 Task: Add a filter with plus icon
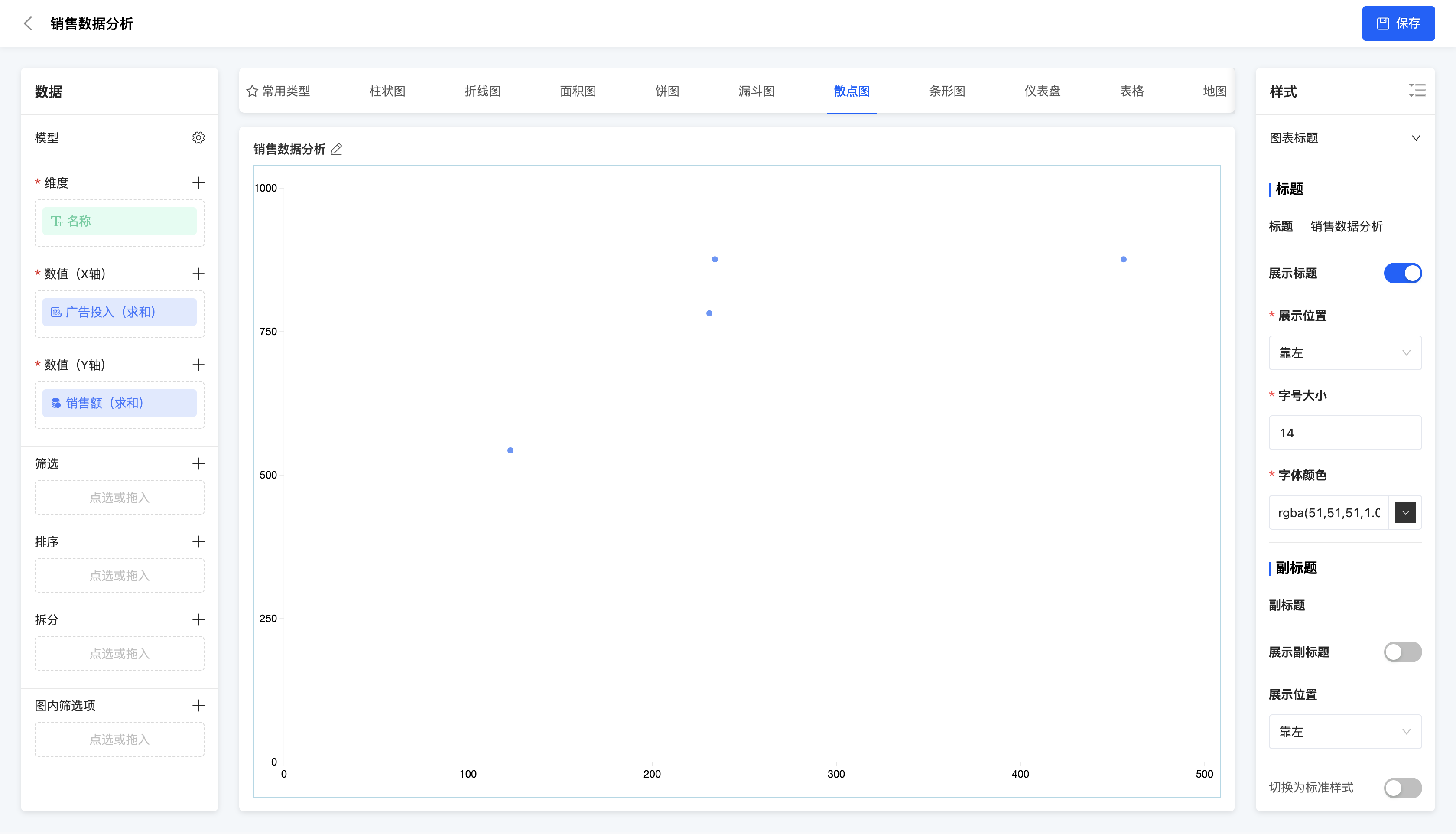pos(198,463)
